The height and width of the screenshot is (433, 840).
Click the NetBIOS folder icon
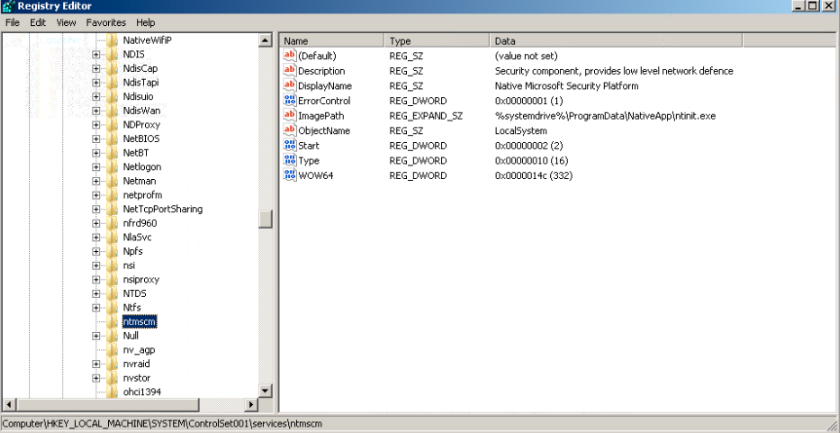coord(112,138)
